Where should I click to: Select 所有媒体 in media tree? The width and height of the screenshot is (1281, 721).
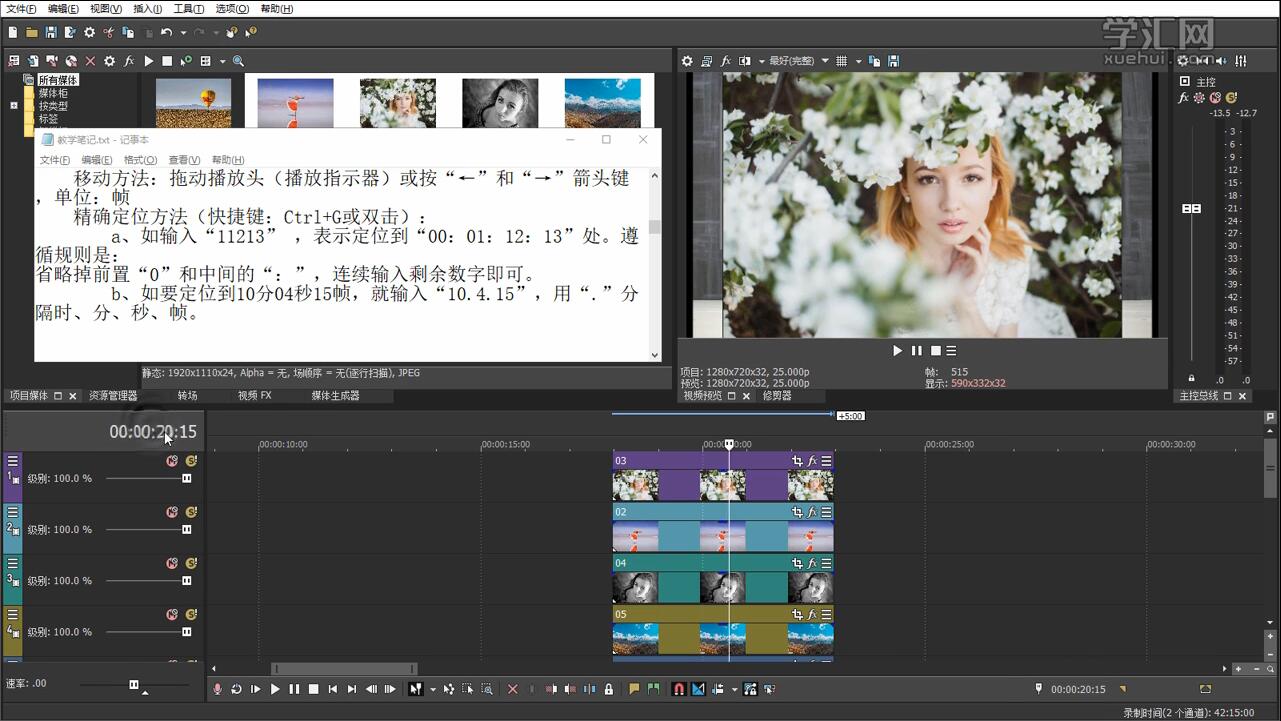tap(59, 80)
